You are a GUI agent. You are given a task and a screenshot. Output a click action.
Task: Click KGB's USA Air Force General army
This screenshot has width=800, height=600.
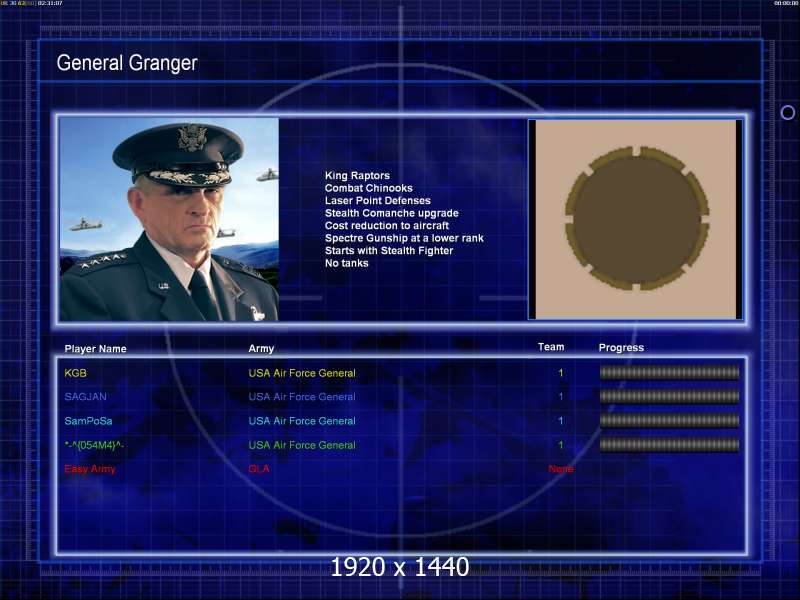(302, 373)
